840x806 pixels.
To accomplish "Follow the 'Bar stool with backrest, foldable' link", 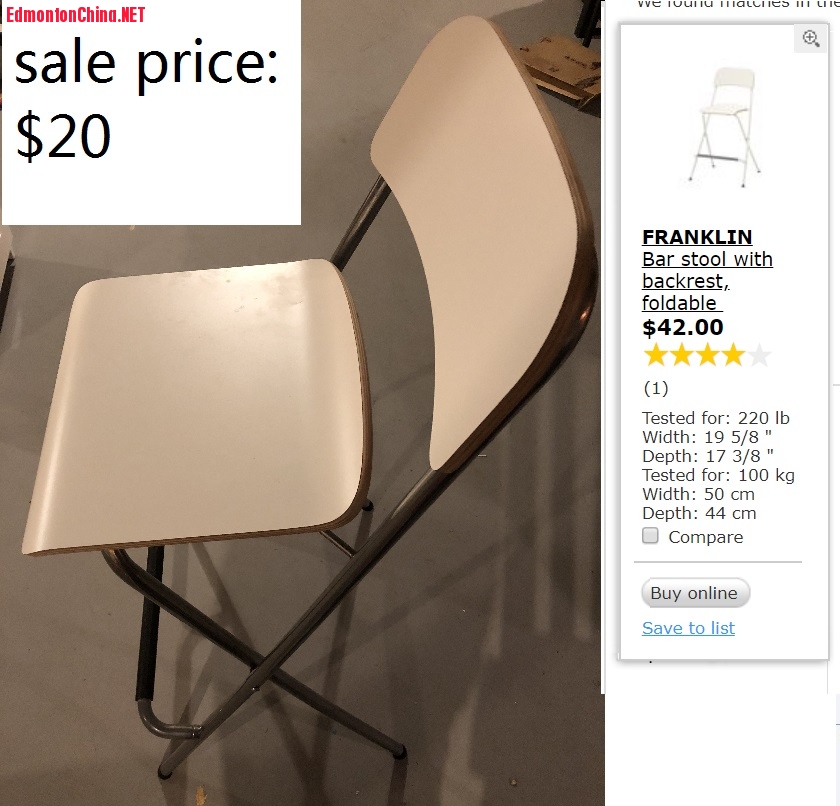I will [x=707, y=281].
